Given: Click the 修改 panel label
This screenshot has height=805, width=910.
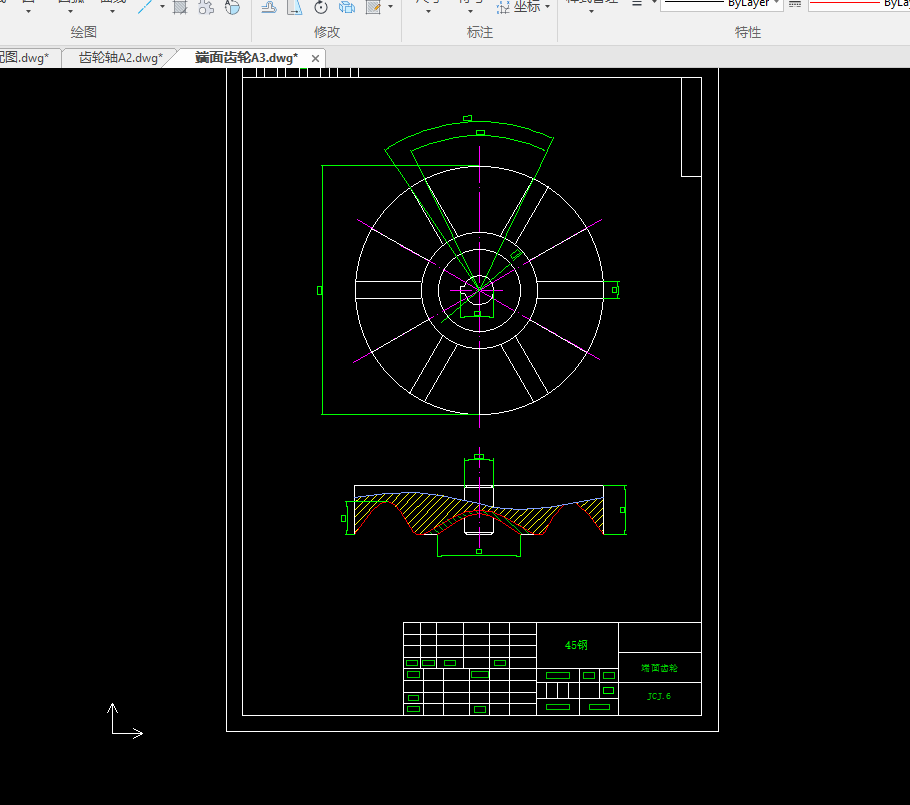Looking at the screenshot, I should 327,32.
